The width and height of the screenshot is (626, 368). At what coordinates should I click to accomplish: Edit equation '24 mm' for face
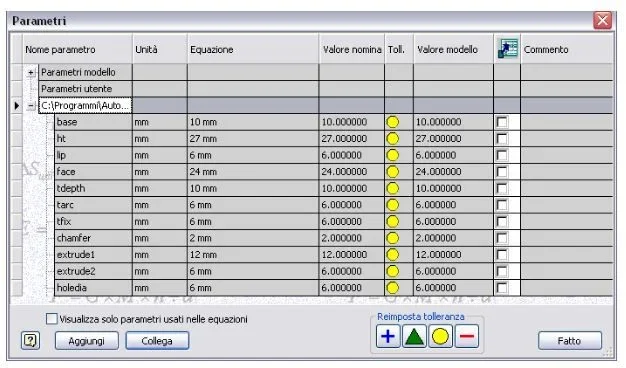[x=253, y=172]
